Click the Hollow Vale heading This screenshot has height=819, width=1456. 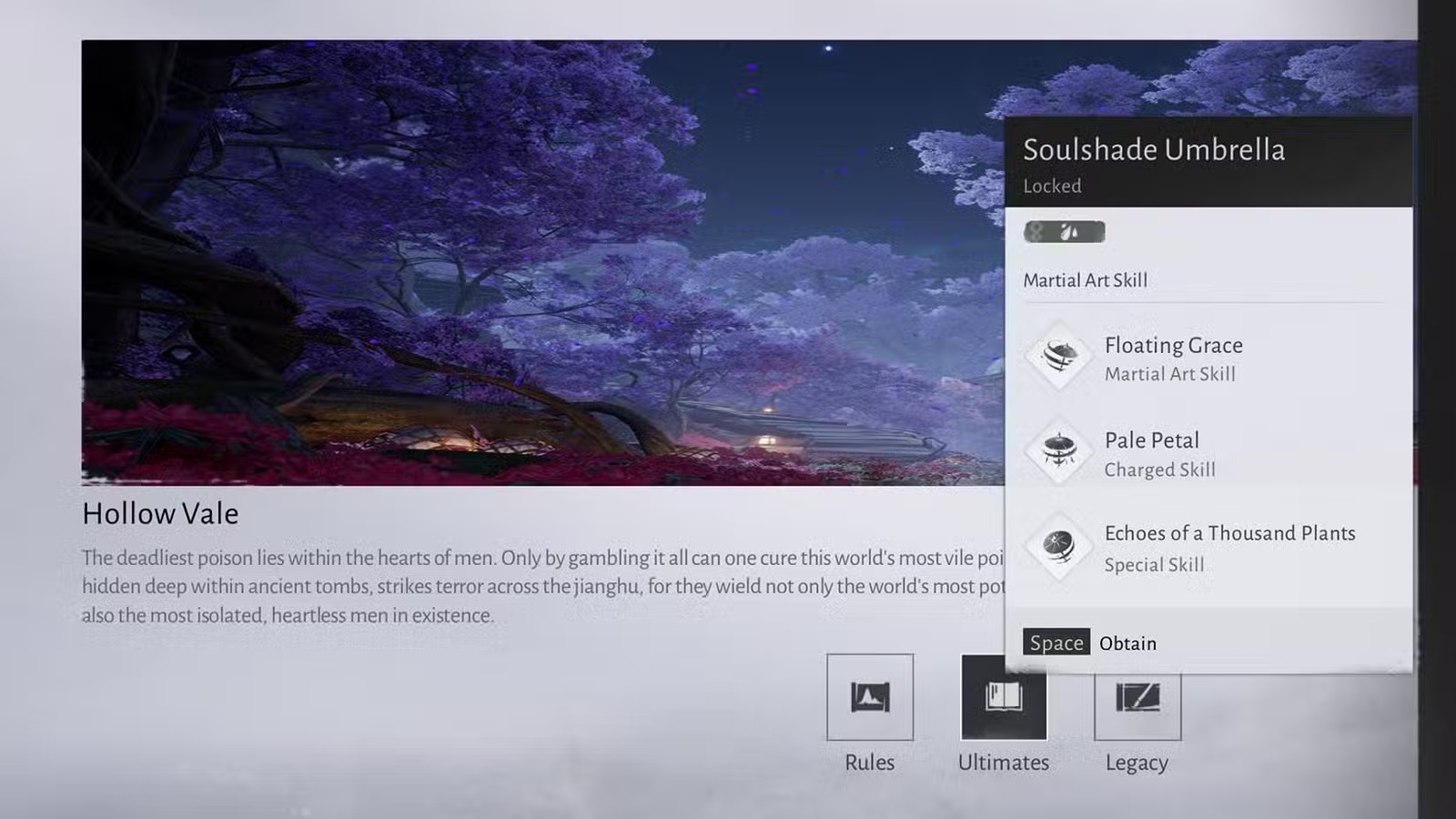tap(160, 514)
